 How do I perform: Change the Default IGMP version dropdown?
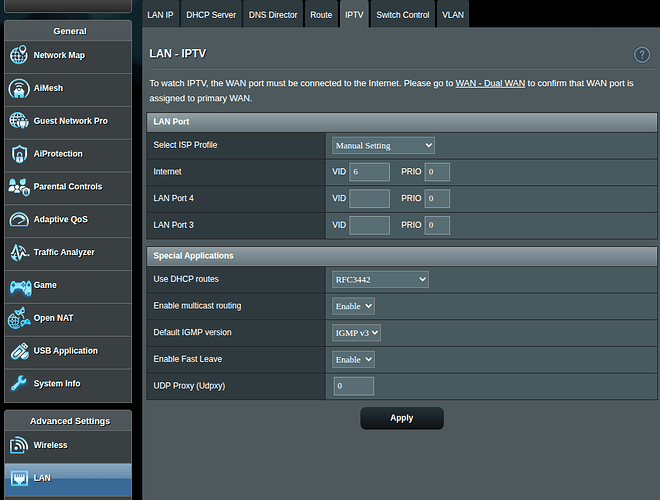[x=356, y=332]
